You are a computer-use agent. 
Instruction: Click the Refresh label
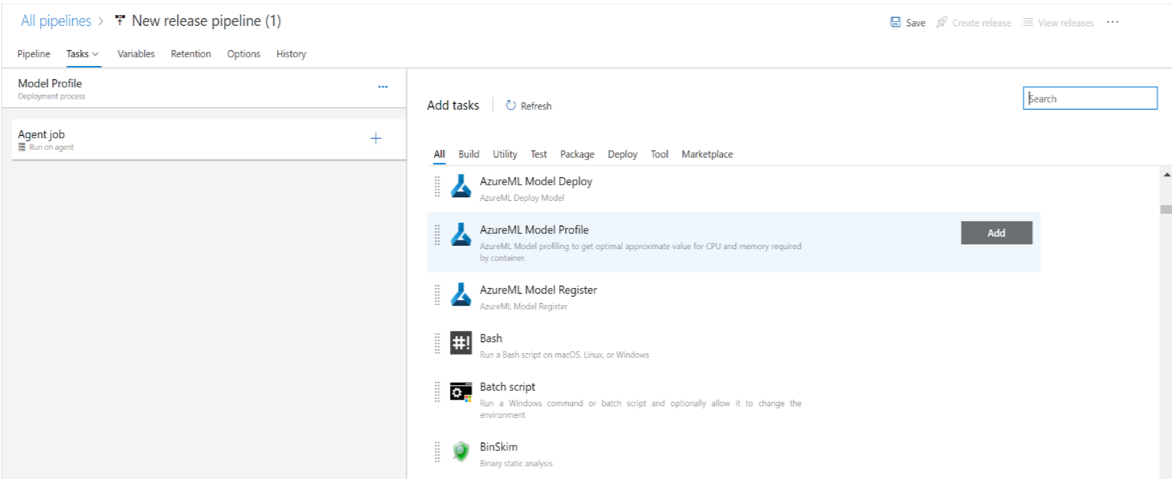pyautogui.click(x=536, y=106)
